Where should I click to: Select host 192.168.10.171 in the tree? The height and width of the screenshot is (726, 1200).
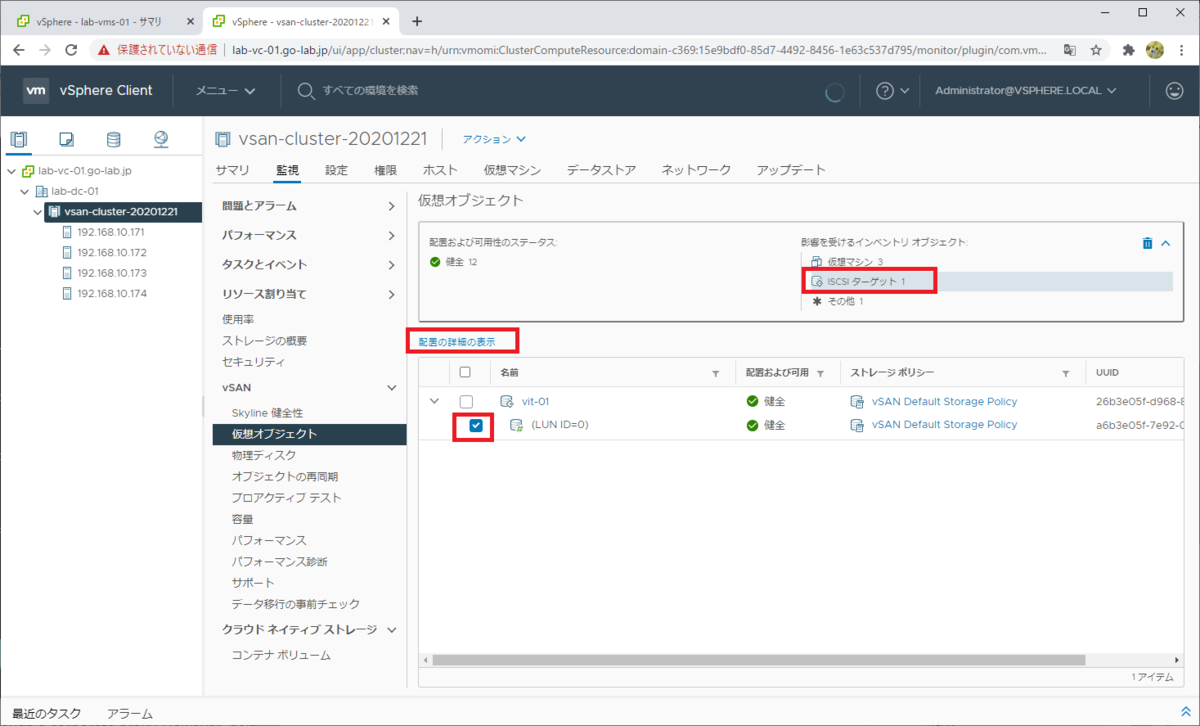(x=112, y=231)
